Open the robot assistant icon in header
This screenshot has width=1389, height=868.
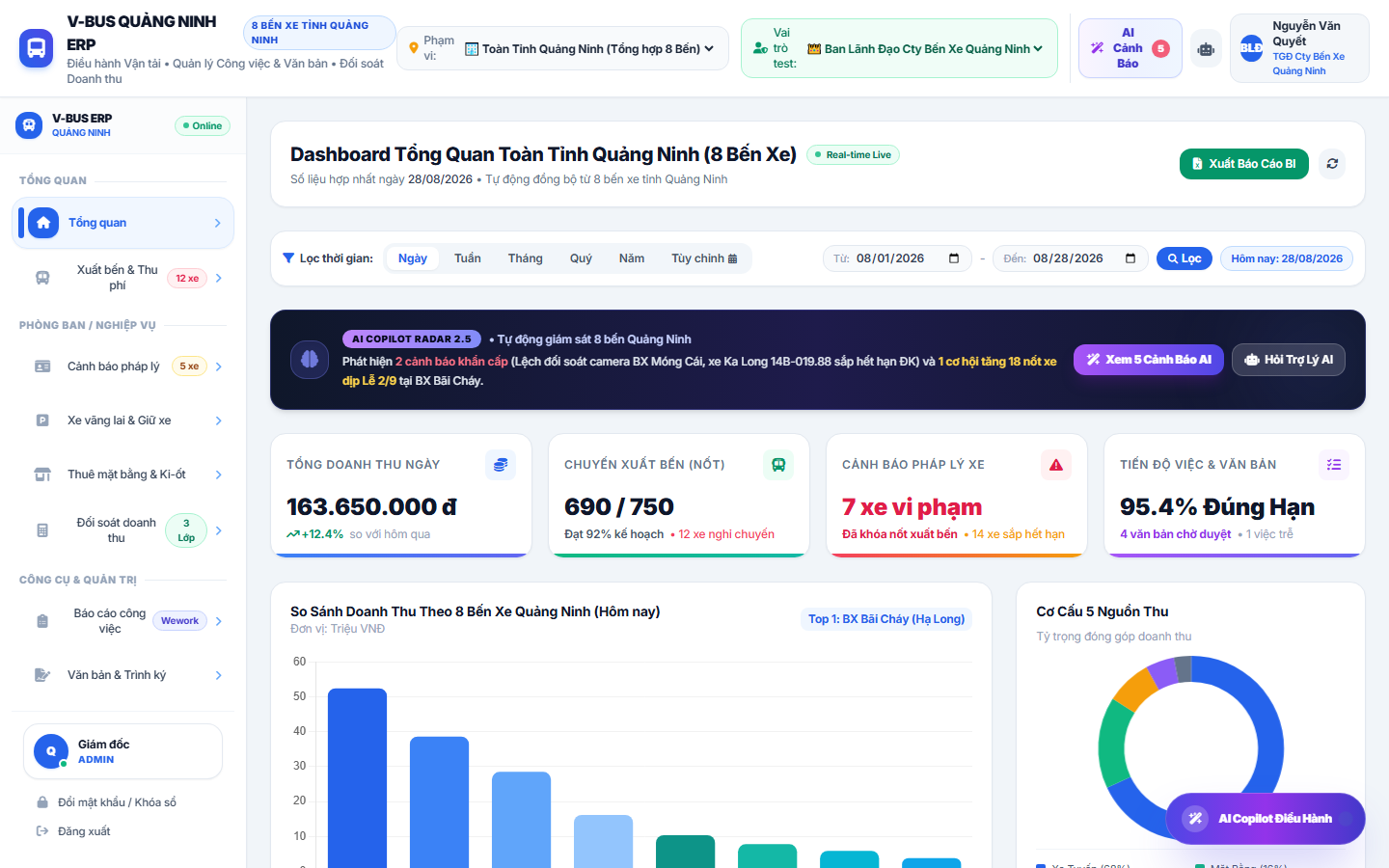point(1206,48)
